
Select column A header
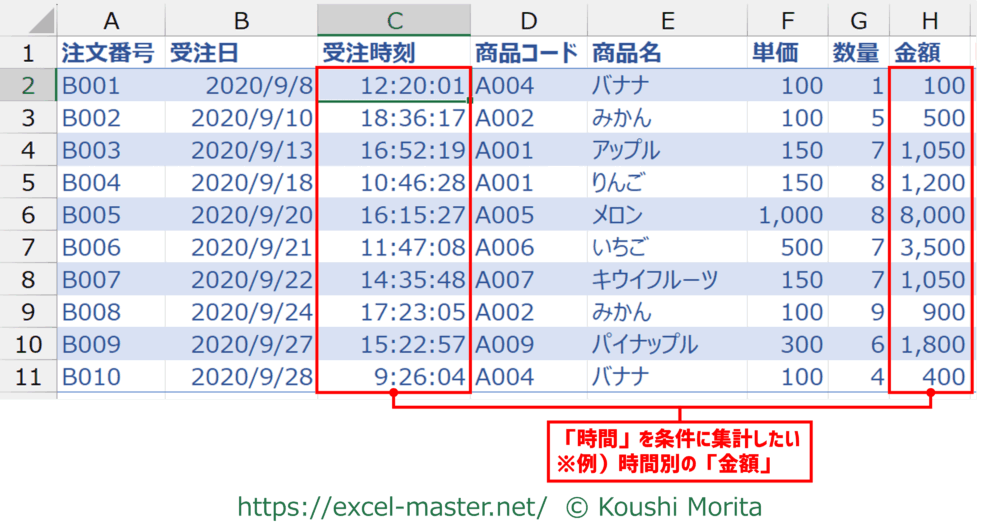coord(110,19)
